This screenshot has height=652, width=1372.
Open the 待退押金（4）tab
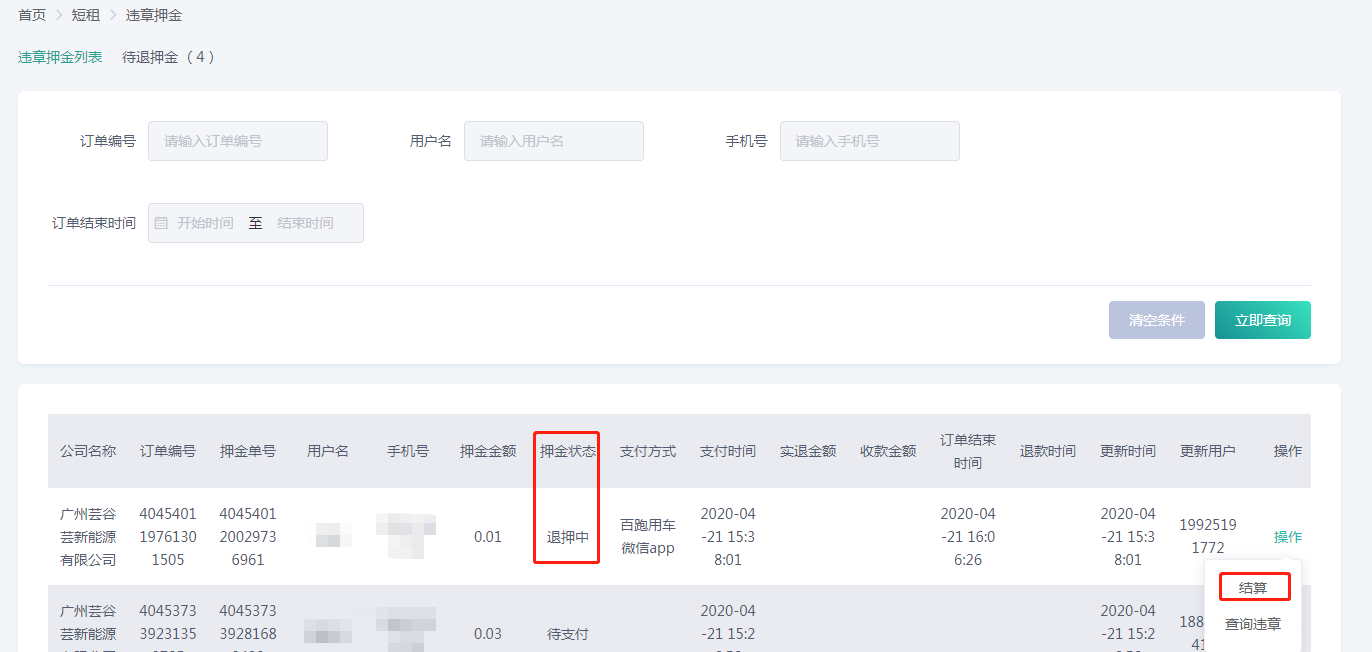(169, 57)
